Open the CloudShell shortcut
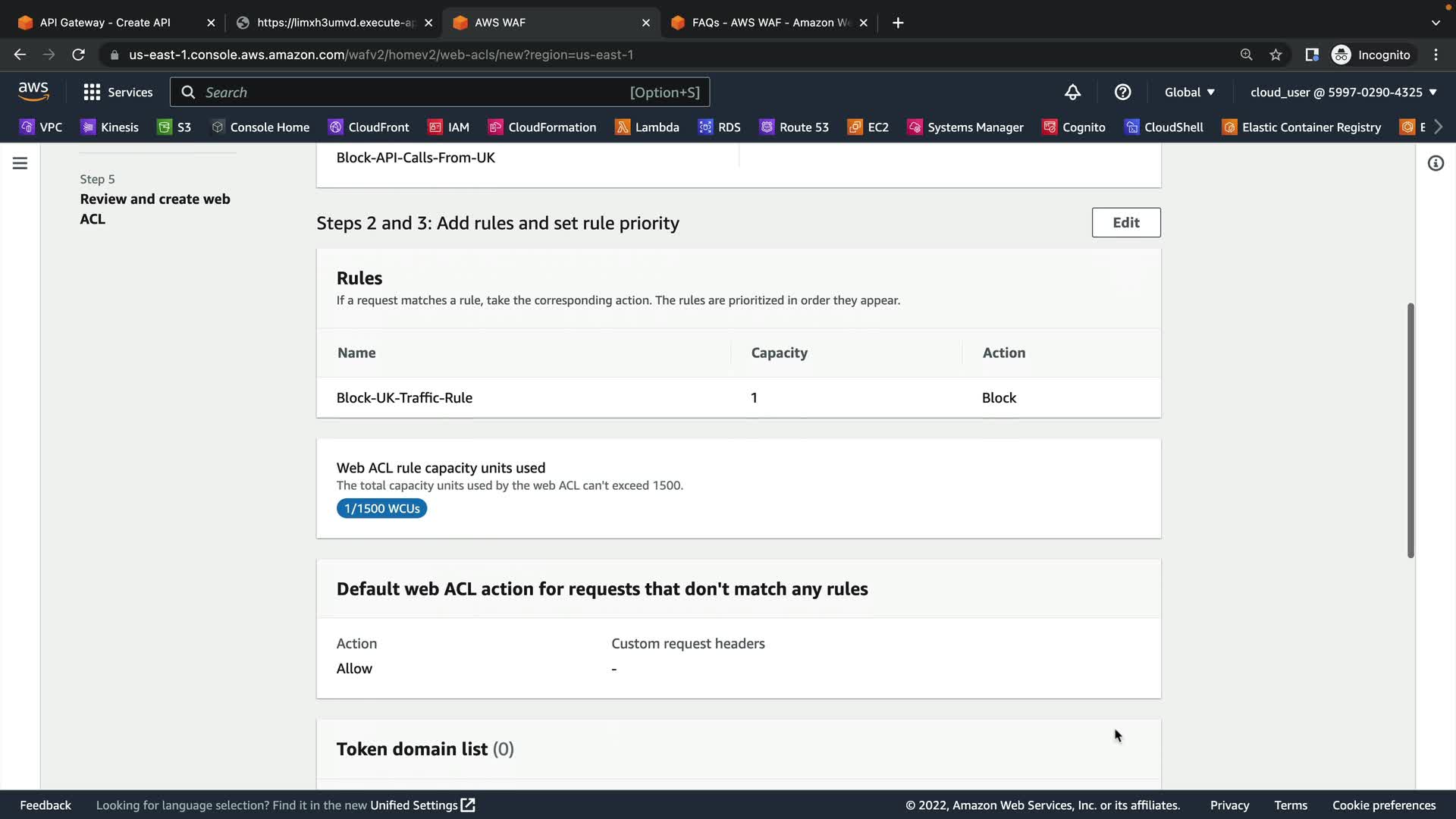 pos(1164,127)
